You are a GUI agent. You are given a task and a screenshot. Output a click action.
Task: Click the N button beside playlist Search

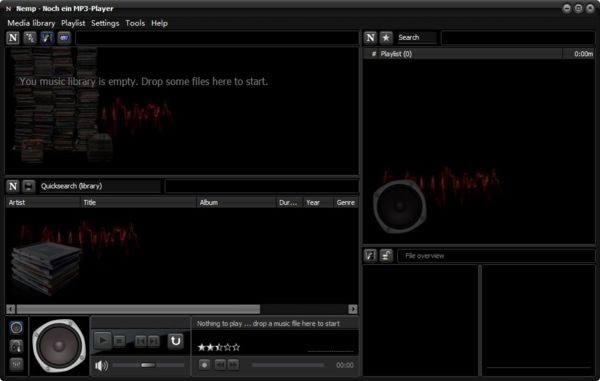(x=370, y=37)
